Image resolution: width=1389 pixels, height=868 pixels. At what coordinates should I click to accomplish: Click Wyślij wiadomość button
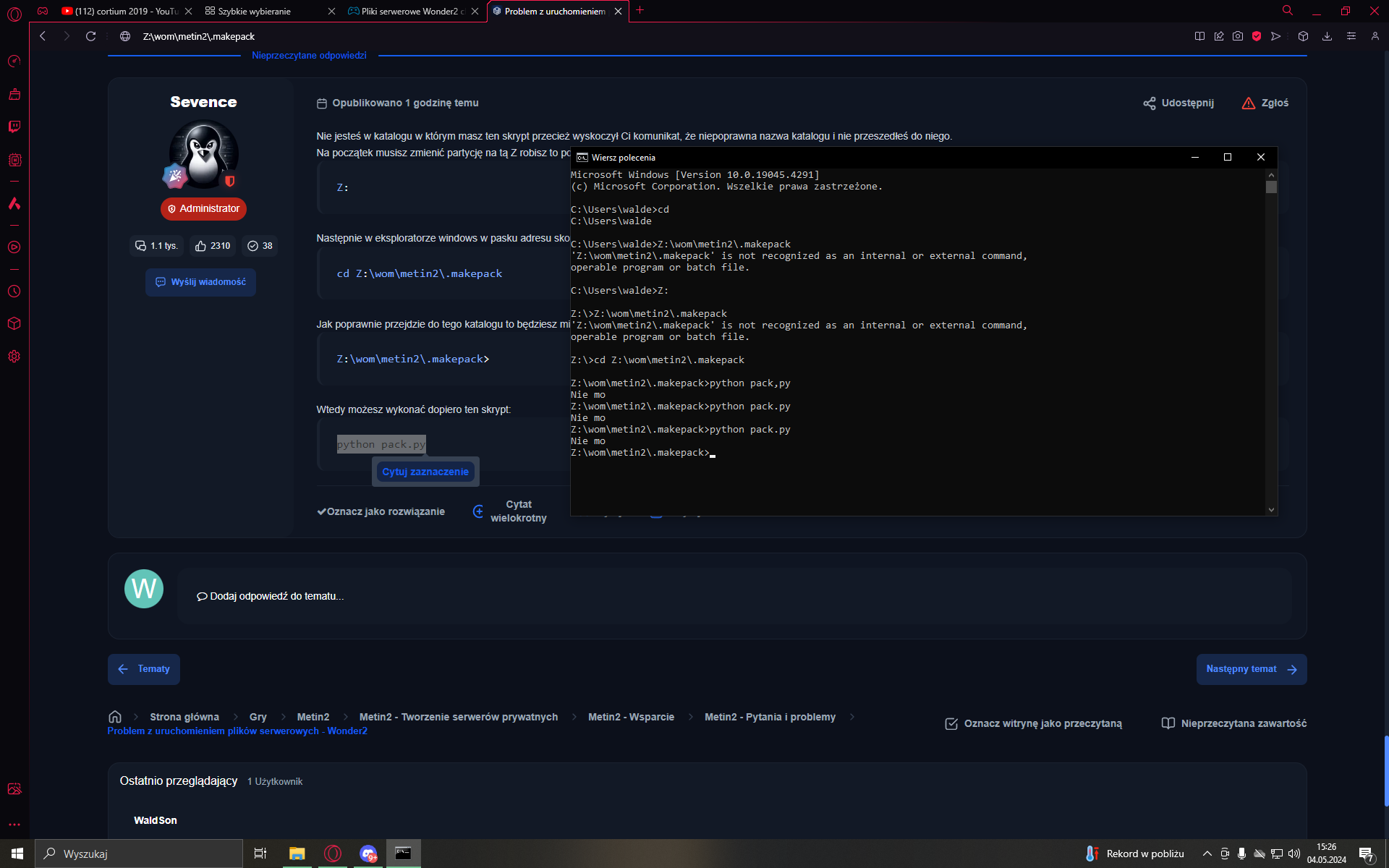coord(200,282)
